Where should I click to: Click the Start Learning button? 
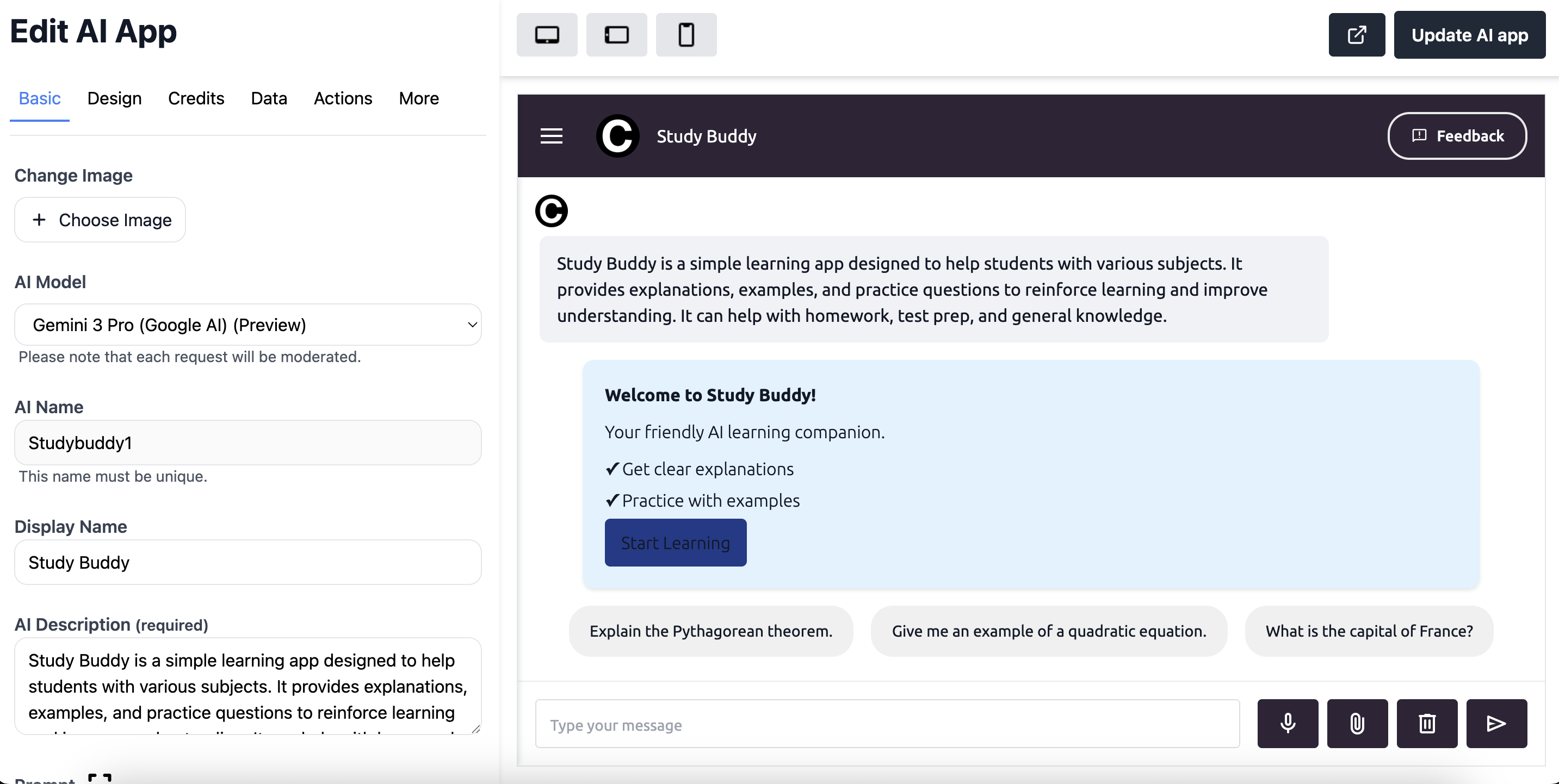(x=676, y=543)
